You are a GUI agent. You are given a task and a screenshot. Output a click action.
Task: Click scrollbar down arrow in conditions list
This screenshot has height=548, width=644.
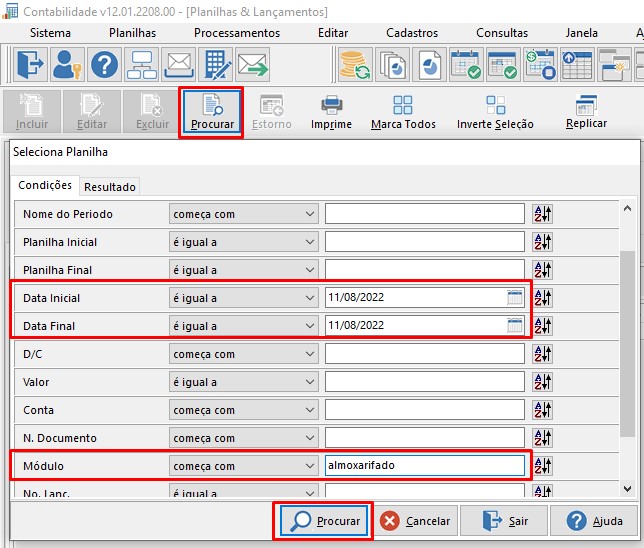(627, 488)
